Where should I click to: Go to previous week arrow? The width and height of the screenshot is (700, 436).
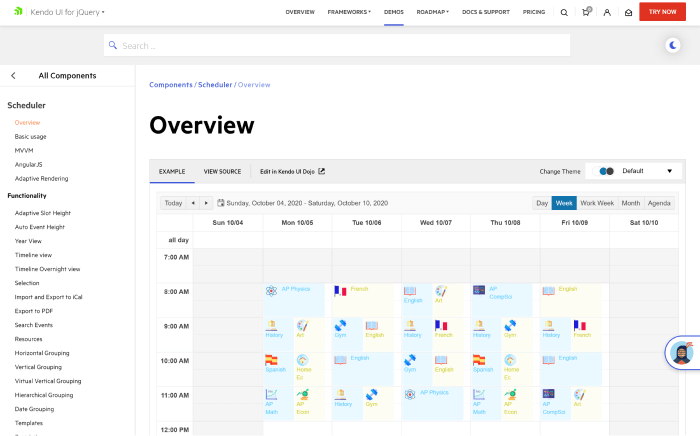click(x=193, y=203)
